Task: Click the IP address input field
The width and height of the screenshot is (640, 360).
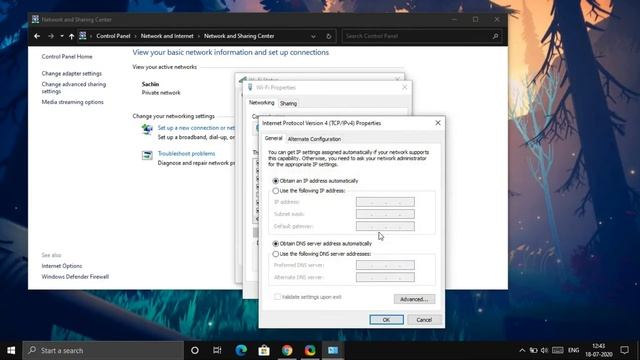Action: click(385, 202)
